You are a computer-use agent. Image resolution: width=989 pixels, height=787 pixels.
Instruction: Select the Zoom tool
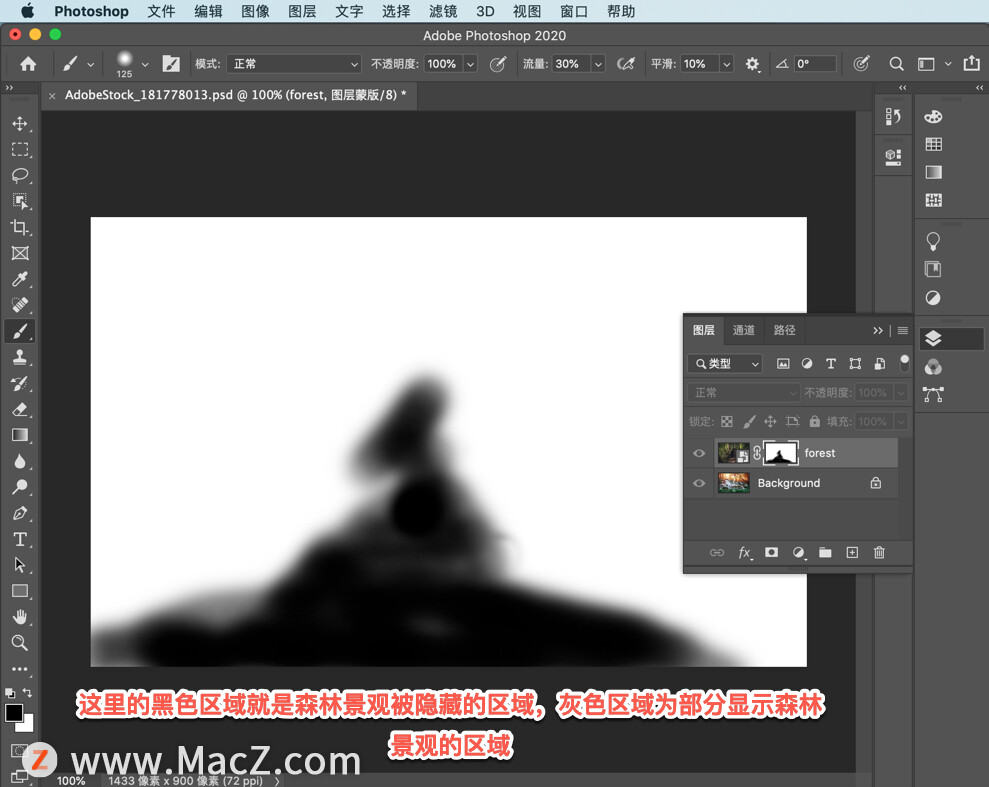[x=20, y=643]
